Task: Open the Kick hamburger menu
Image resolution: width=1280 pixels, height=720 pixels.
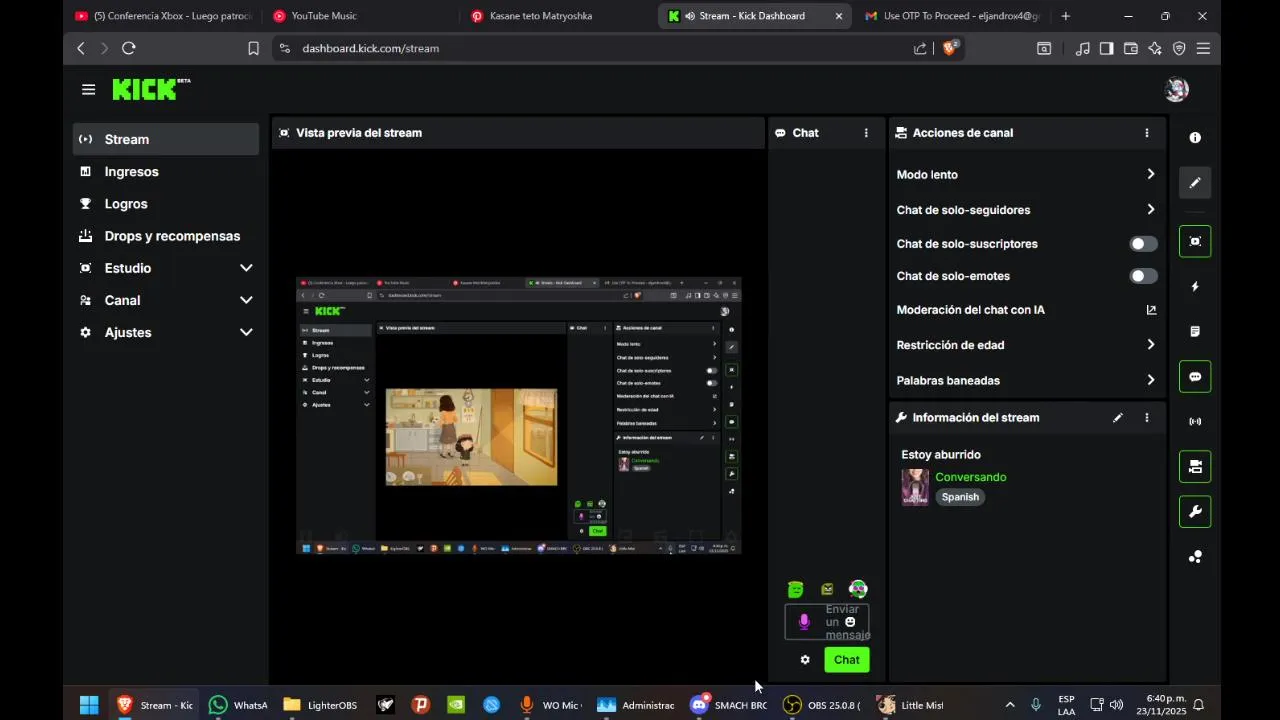Action: pos(88,90)
